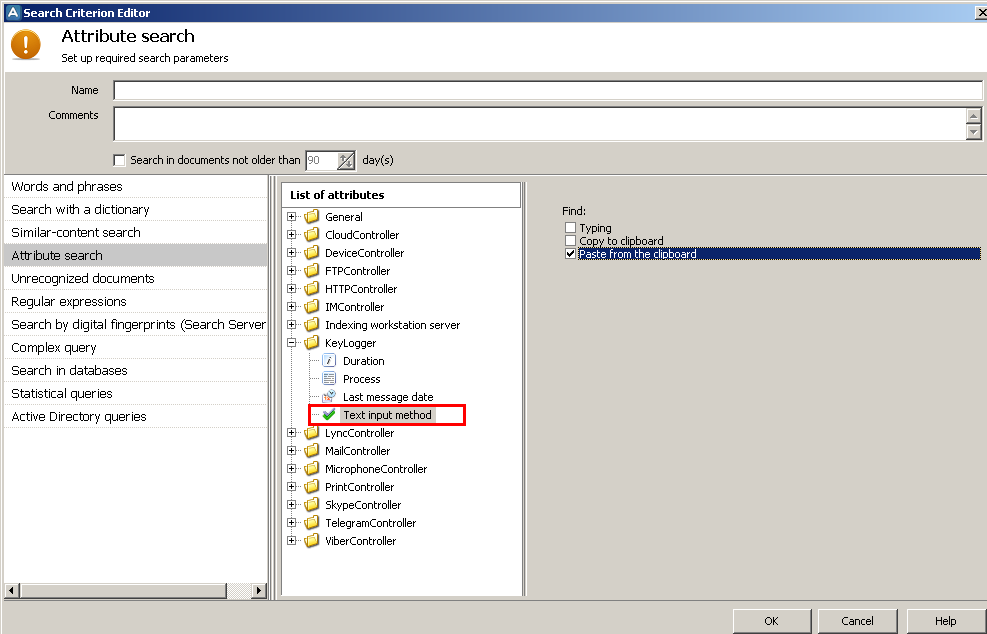The height and width of the screenshot is (634, 987).
Task: Expand the IMController tree node
Action: click(x=291, y=307)
